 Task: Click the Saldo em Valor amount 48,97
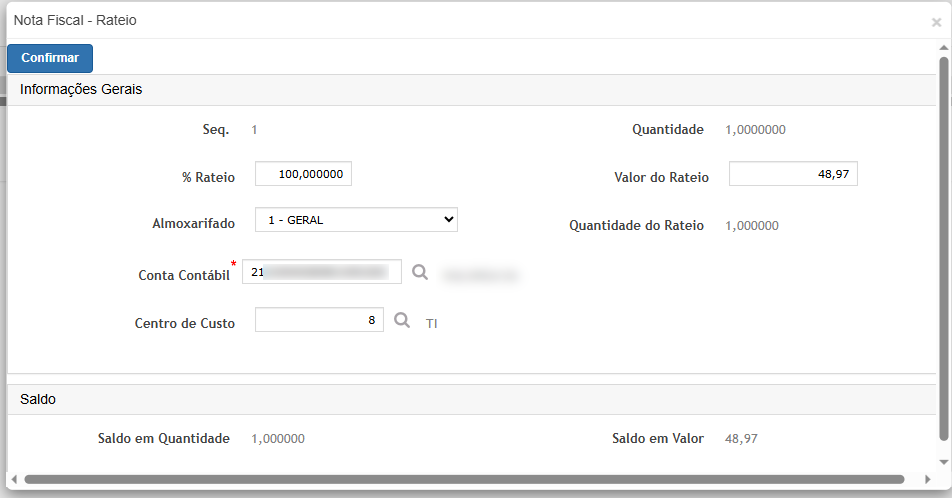[x=744, y=438]
